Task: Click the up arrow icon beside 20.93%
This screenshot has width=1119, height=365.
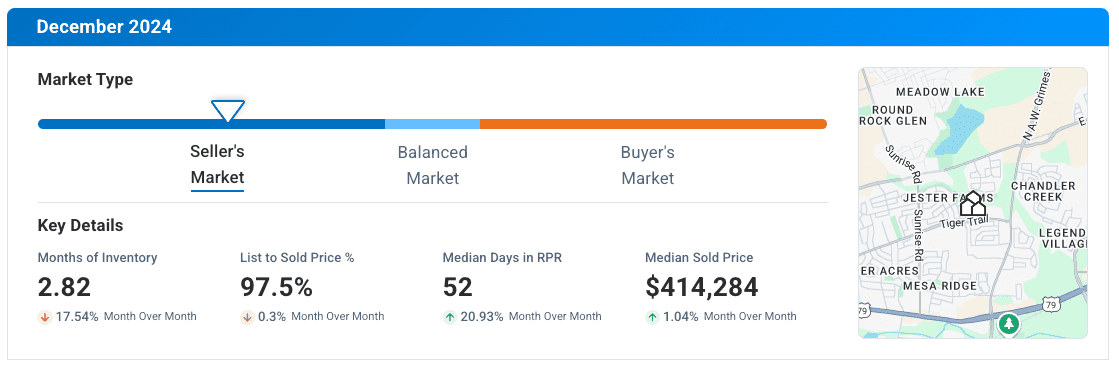Action: (450, 316)
